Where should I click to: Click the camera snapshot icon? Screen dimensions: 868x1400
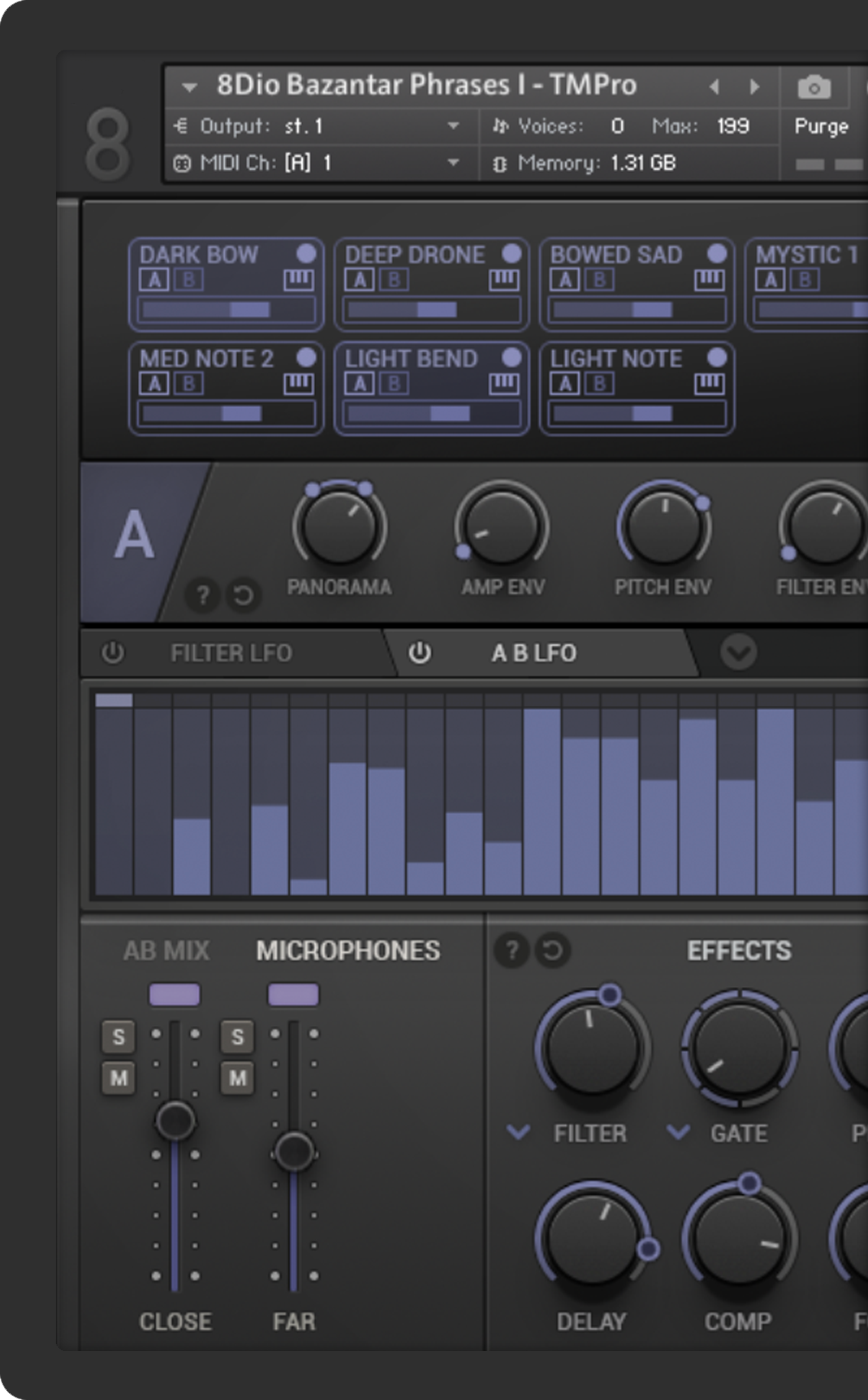coord(814,87)
